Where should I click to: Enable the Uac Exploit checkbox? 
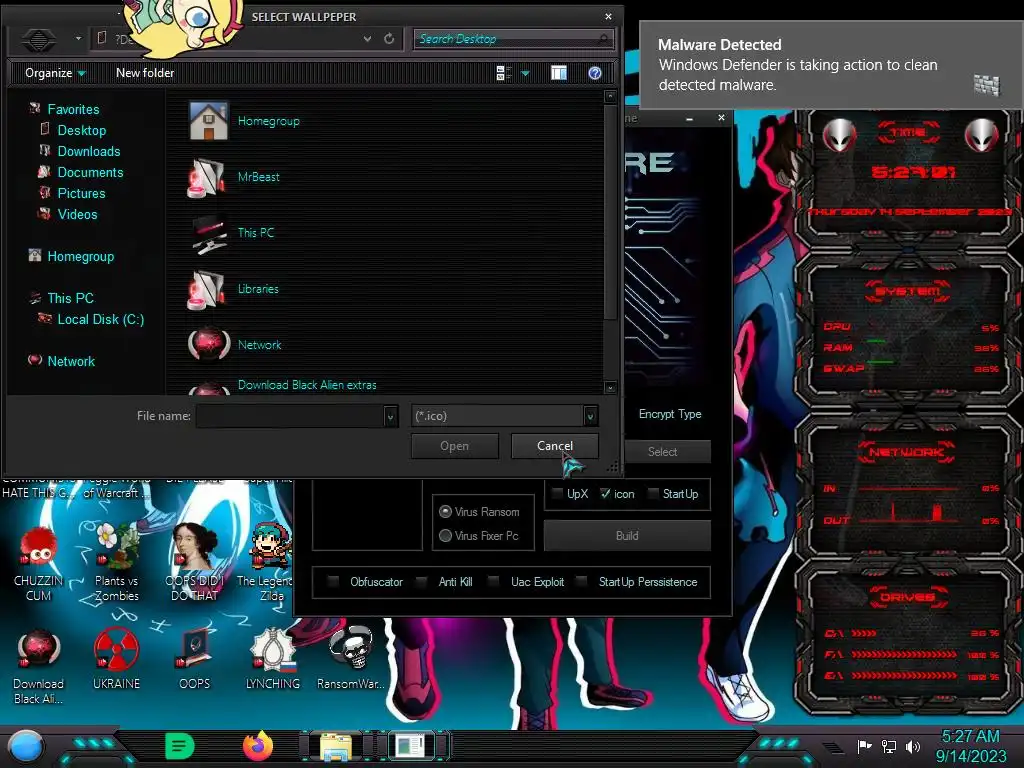[x=494, y=581]
